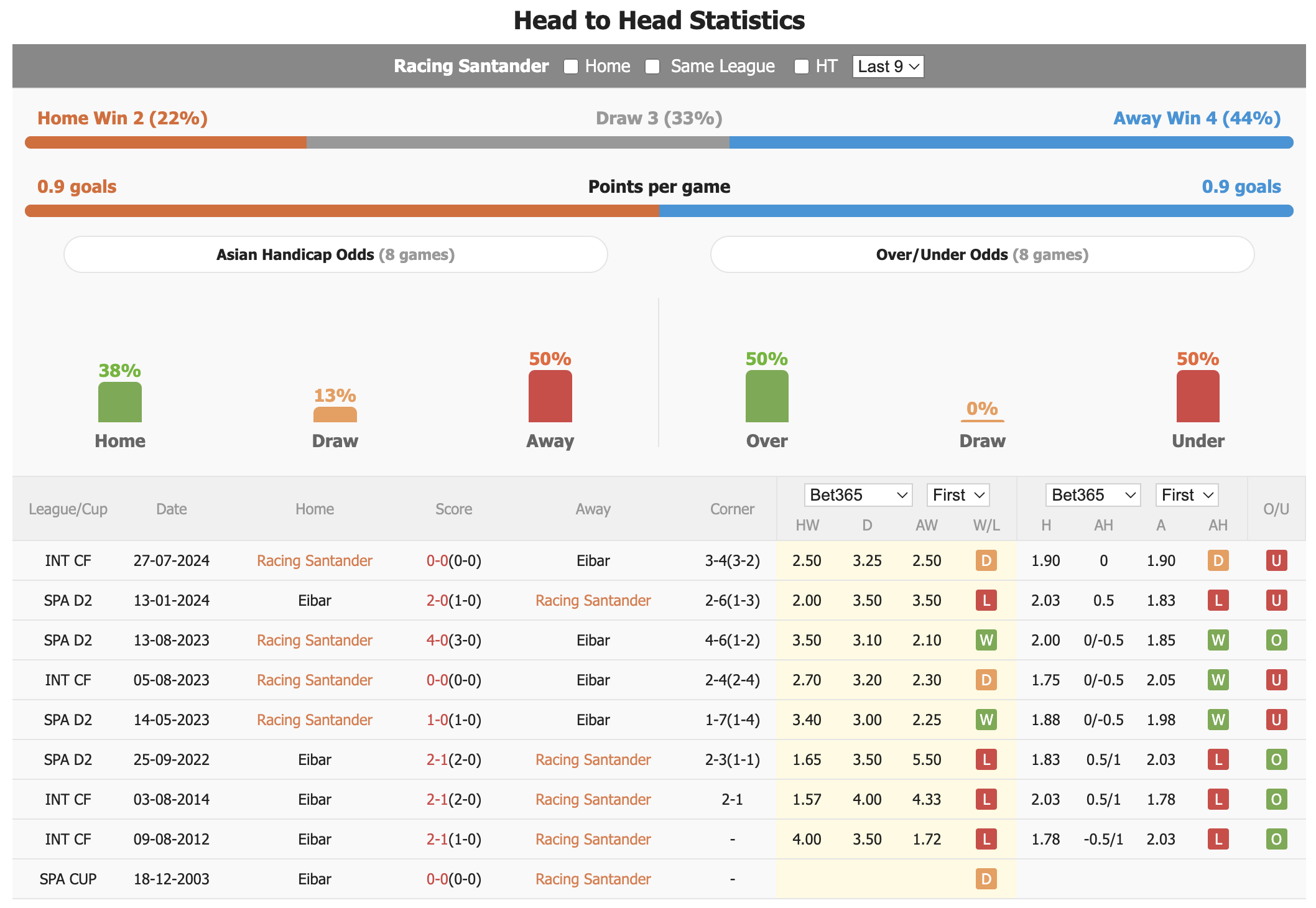Click the 1-0 score on 14-05-2023
Image resolution: width=1316 pixels, height=908 pixels.
click(437, 720)
